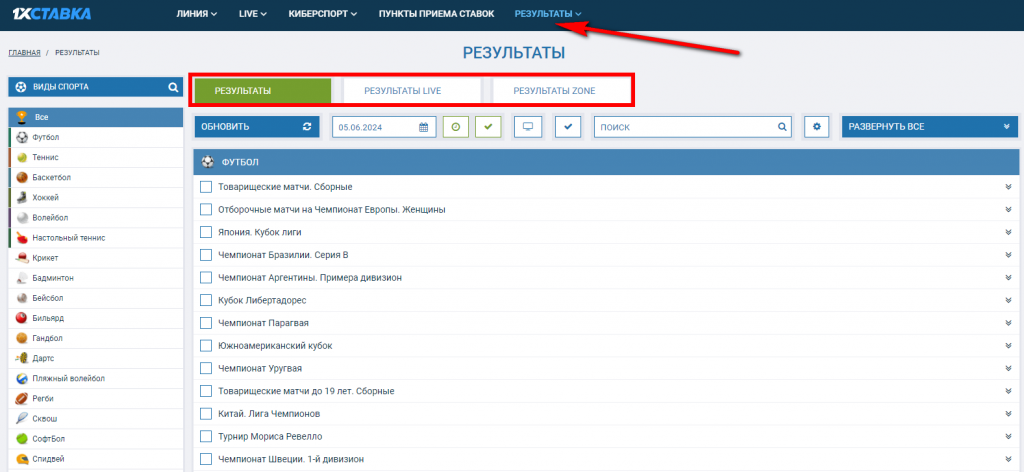Check Чемпионат Парагвая checkbox
The image size is (1024, 472).
(x=206, y=323)
